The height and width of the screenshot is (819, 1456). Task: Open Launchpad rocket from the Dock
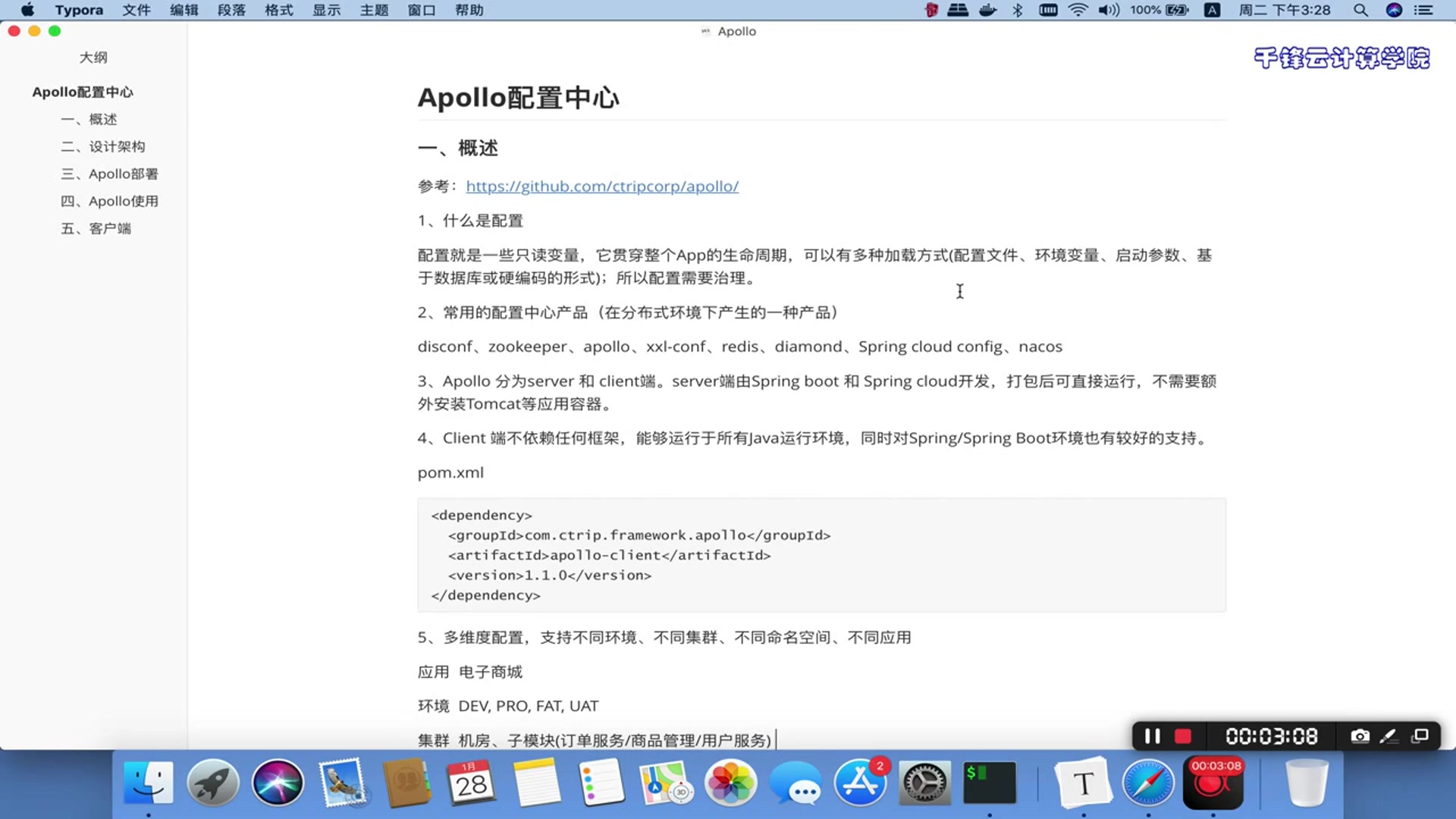click(213, 783)
